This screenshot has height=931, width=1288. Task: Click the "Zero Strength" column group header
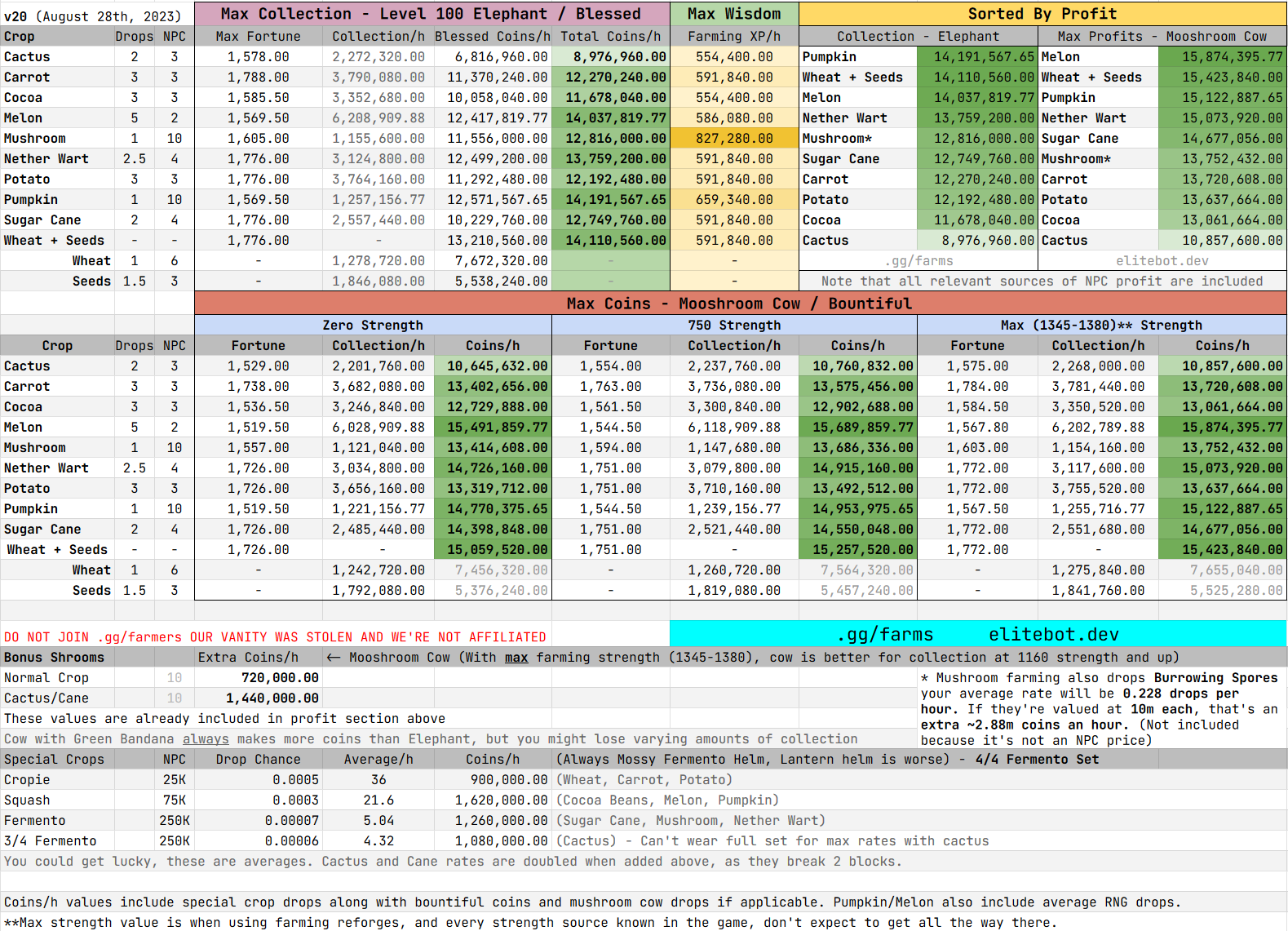tap(373, 325)
